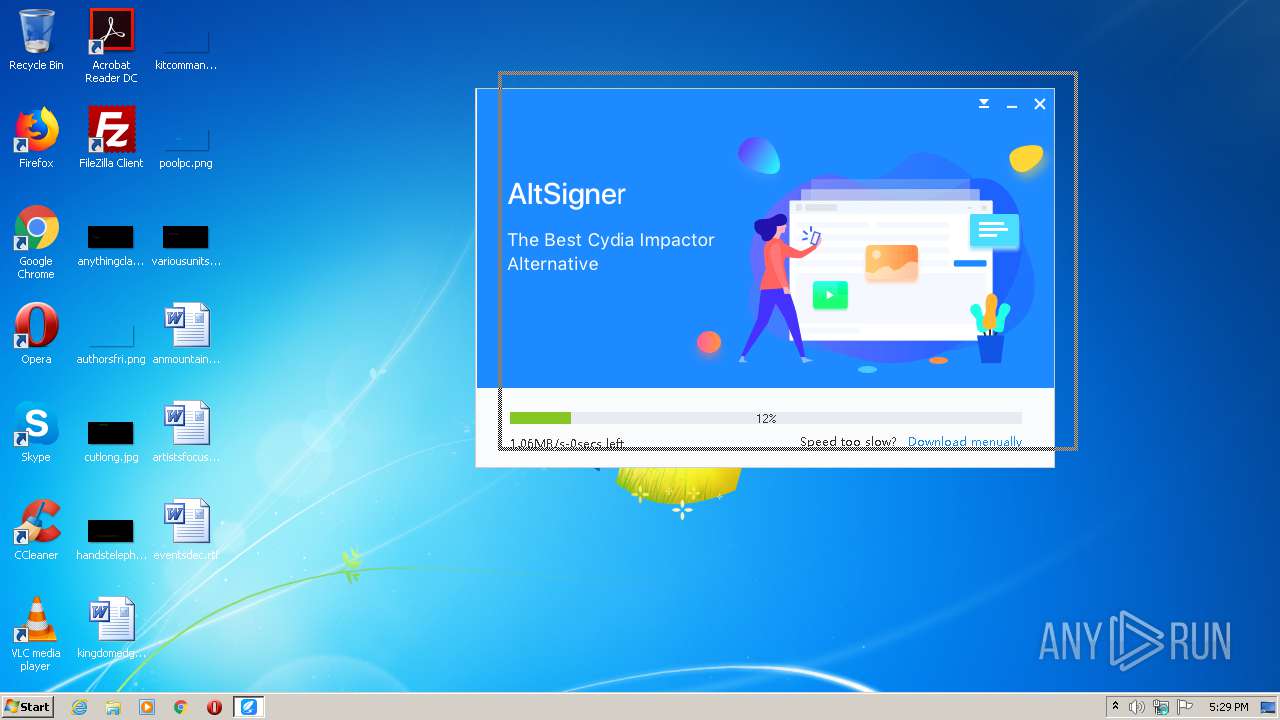Select the artistsfocus Word document icon
1280x720 pixels.
(x=186, y=432)
